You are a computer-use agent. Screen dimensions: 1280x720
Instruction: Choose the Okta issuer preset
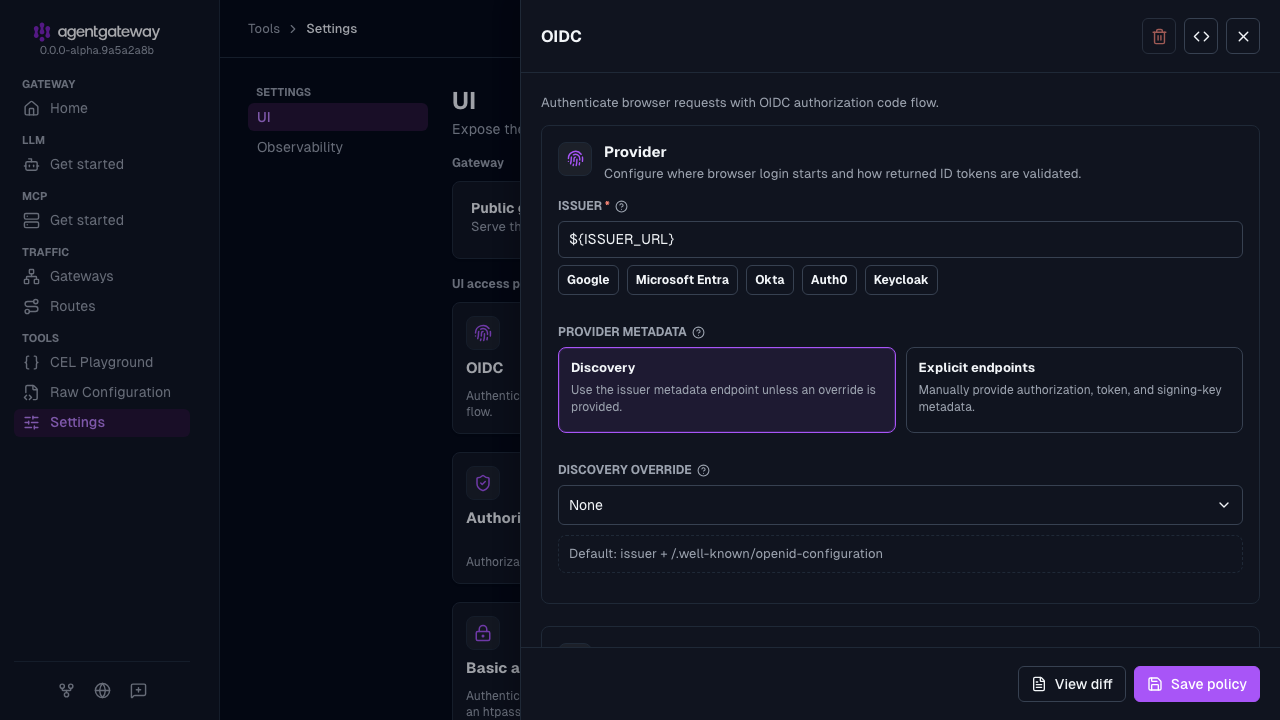click(x=770, y=280)
